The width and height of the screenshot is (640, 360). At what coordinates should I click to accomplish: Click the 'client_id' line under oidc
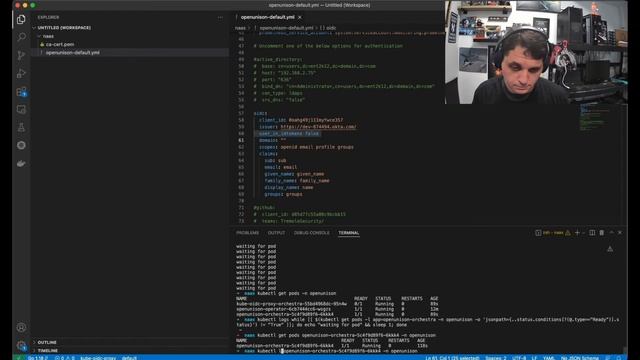pyautogui.click(x=301, y=120)
